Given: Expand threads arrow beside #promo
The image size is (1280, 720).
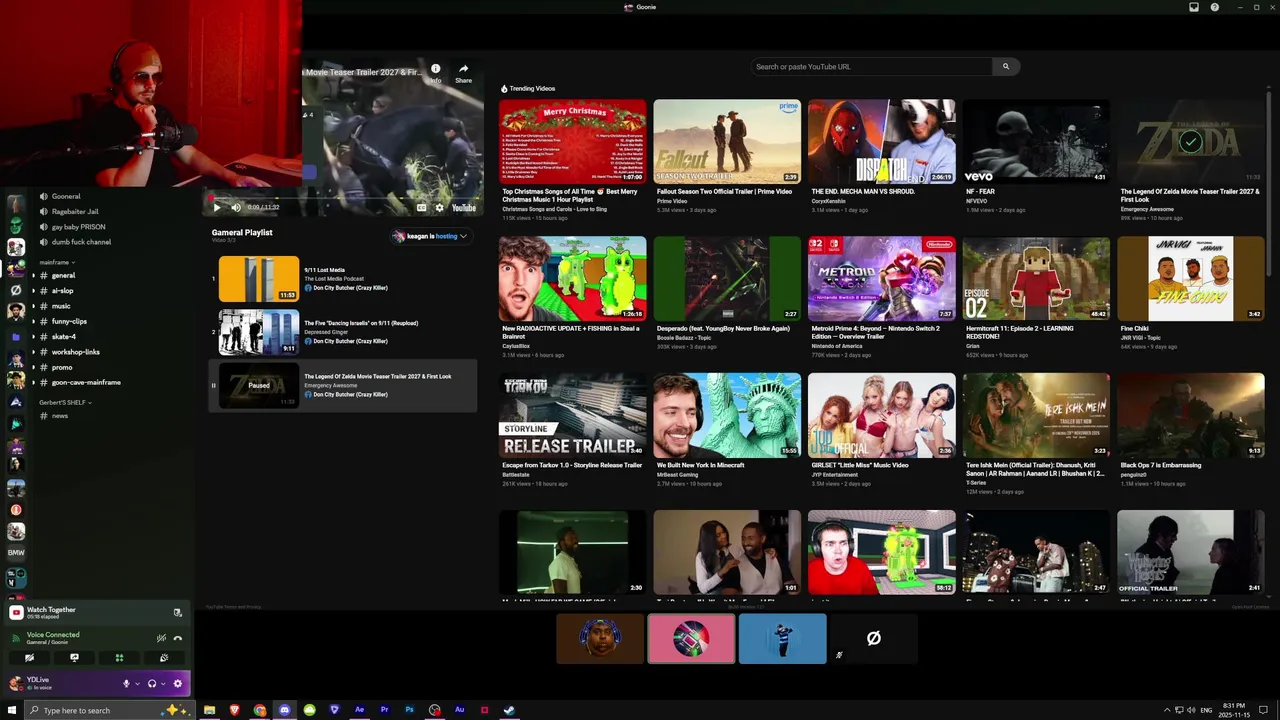Looking at the screenshot, I should pos(33,367).
